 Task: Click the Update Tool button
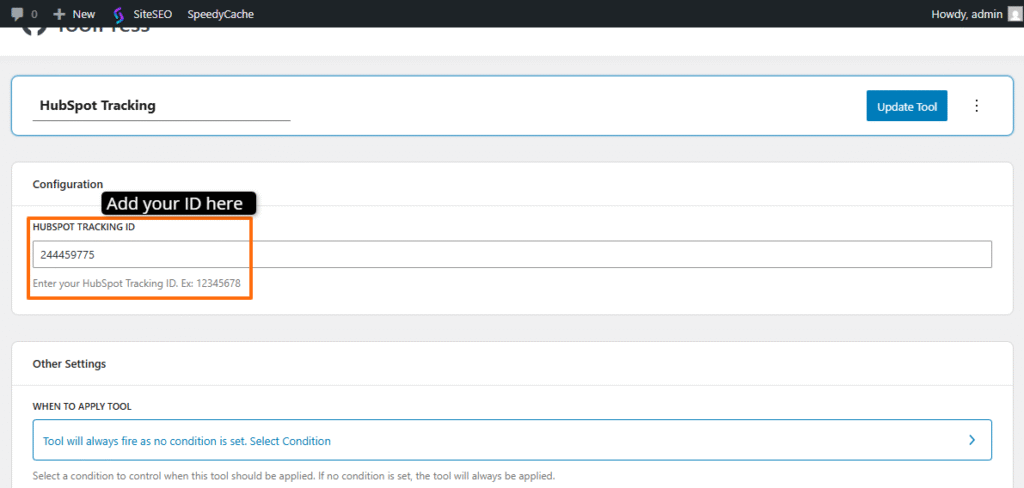pos(906,106)
